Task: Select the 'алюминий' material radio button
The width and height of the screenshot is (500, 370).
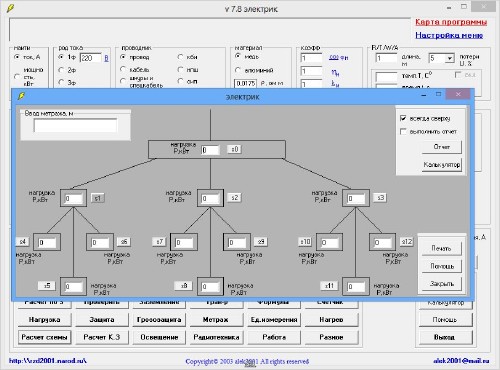Action: pyautogui.click(x=238, y=70)
